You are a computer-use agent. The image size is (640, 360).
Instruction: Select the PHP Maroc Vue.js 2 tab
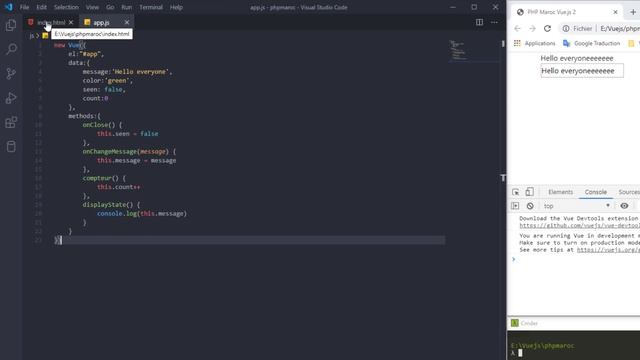pos(567,12)
